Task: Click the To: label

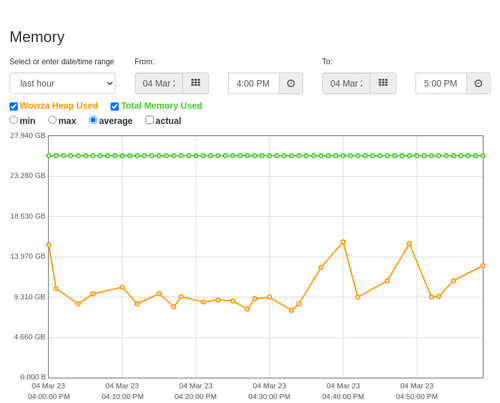Action: point(327,62)
